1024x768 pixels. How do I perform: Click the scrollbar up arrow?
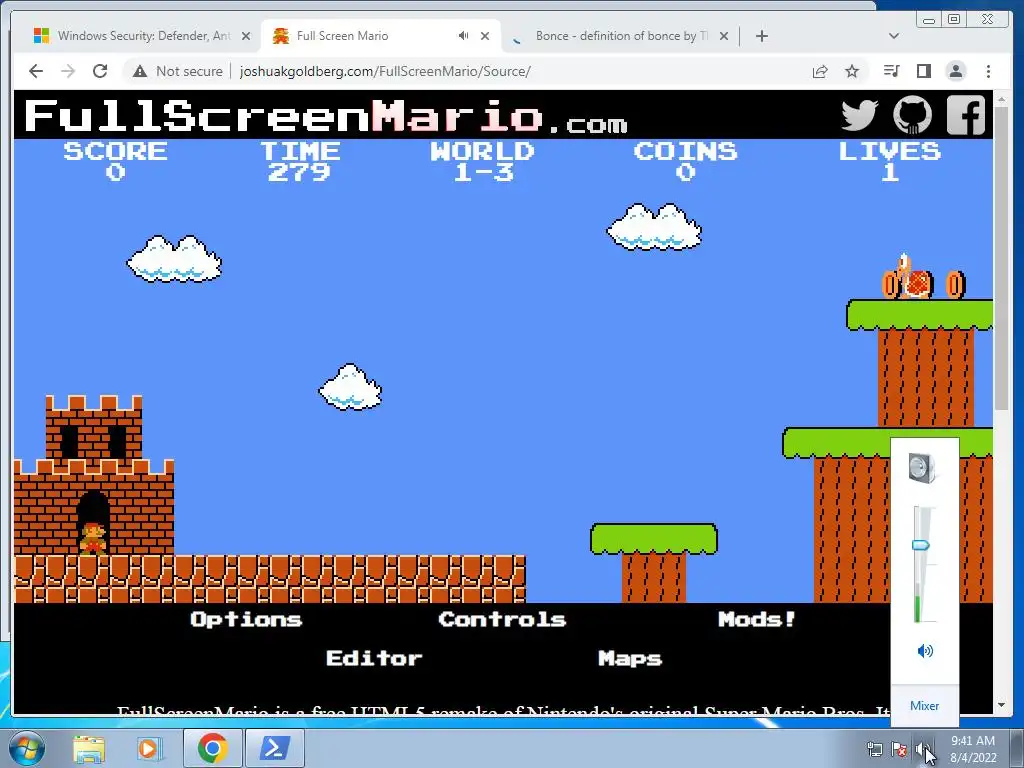coord(1001,99)
